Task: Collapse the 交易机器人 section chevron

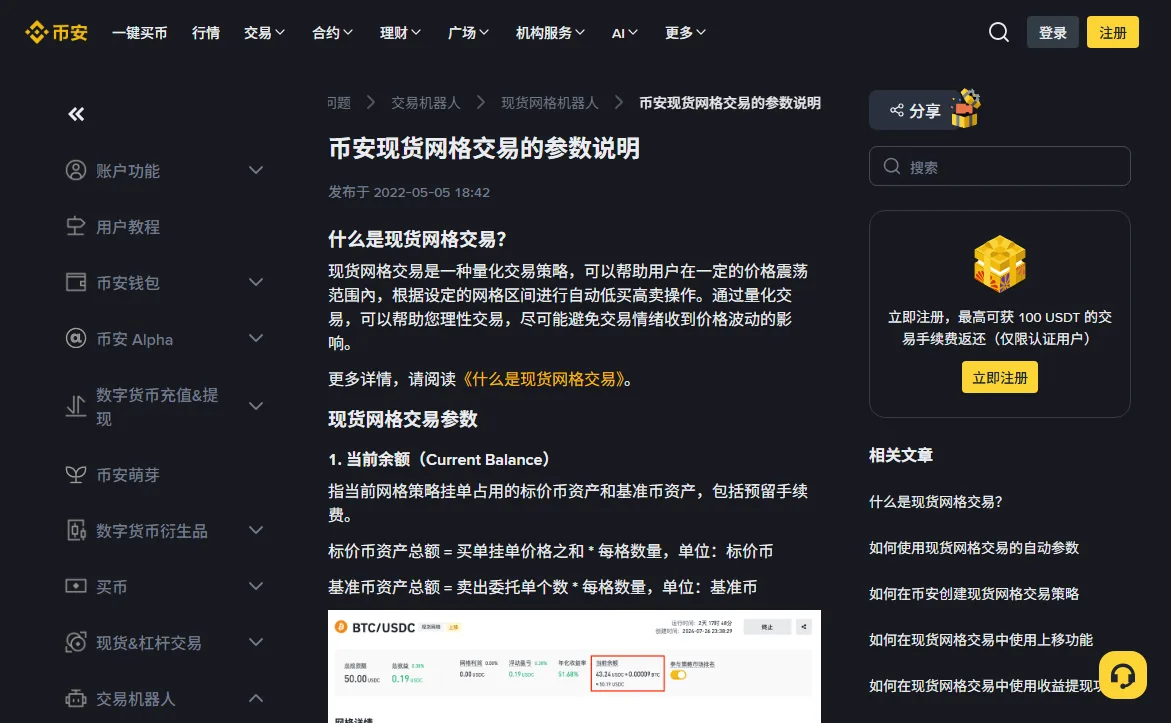Action: click(255, 698)
